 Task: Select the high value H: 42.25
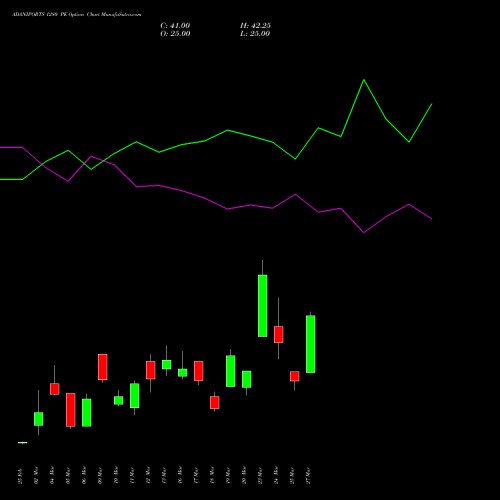tap(255, 26)
